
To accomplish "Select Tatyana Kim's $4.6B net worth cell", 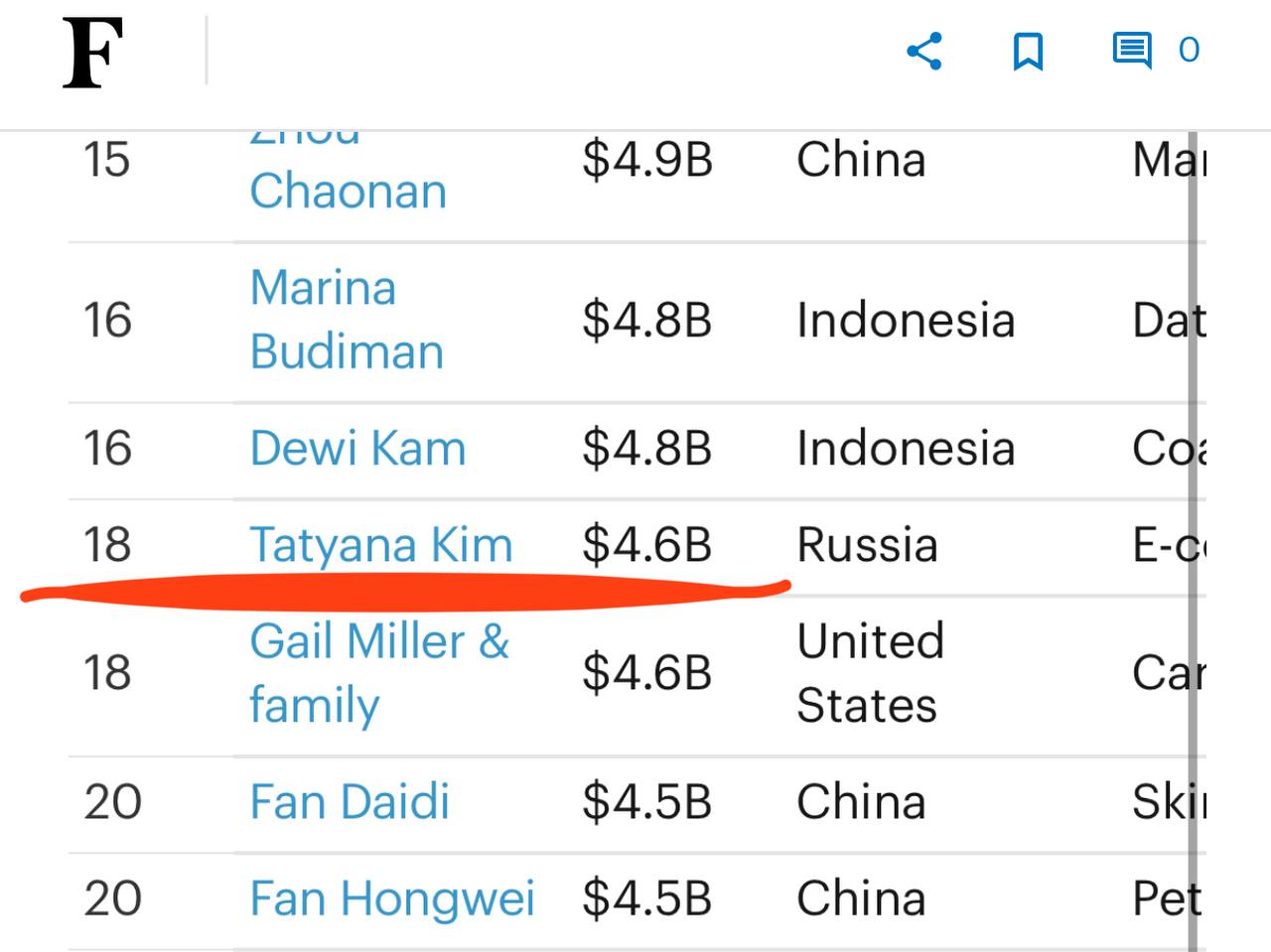I will (647, 545).
